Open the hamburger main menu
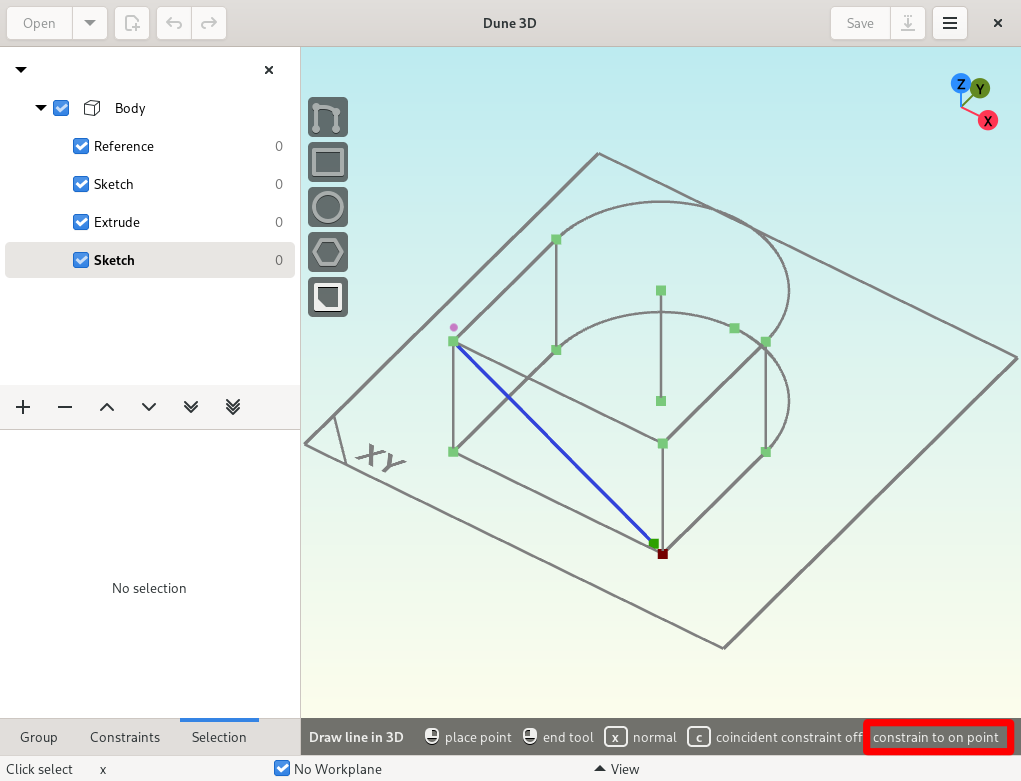1021x781 pixels. point(950,23)
